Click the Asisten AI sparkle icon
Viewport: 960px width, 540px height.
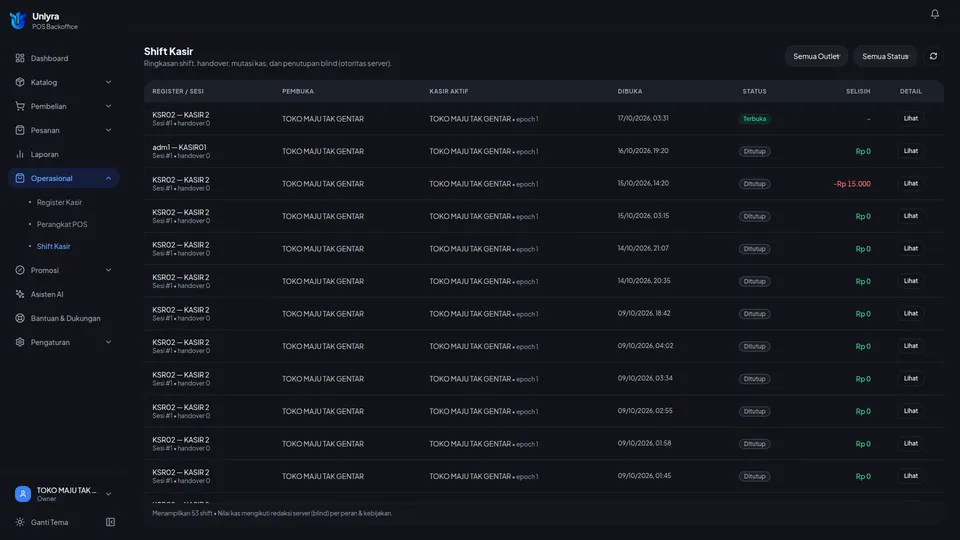pos(20,294)
